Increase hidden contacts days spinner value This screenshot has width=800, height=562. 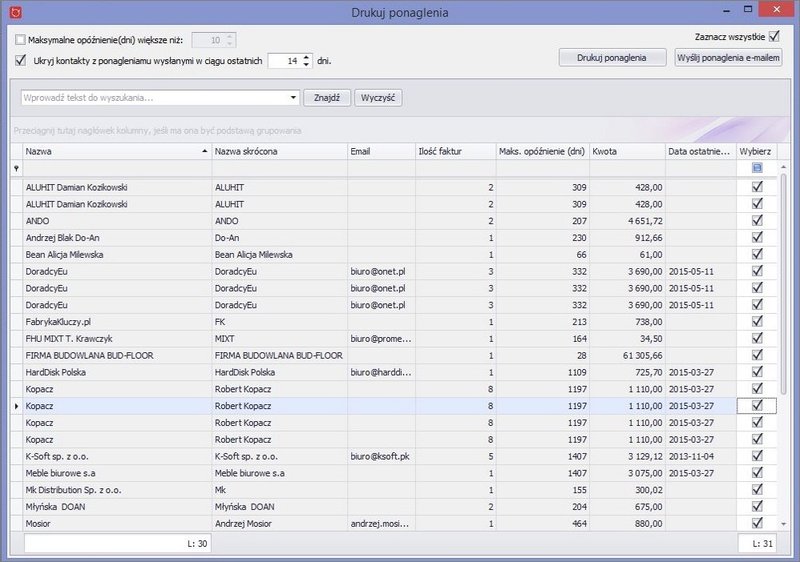pyautogui.click(x=306, y=56)
